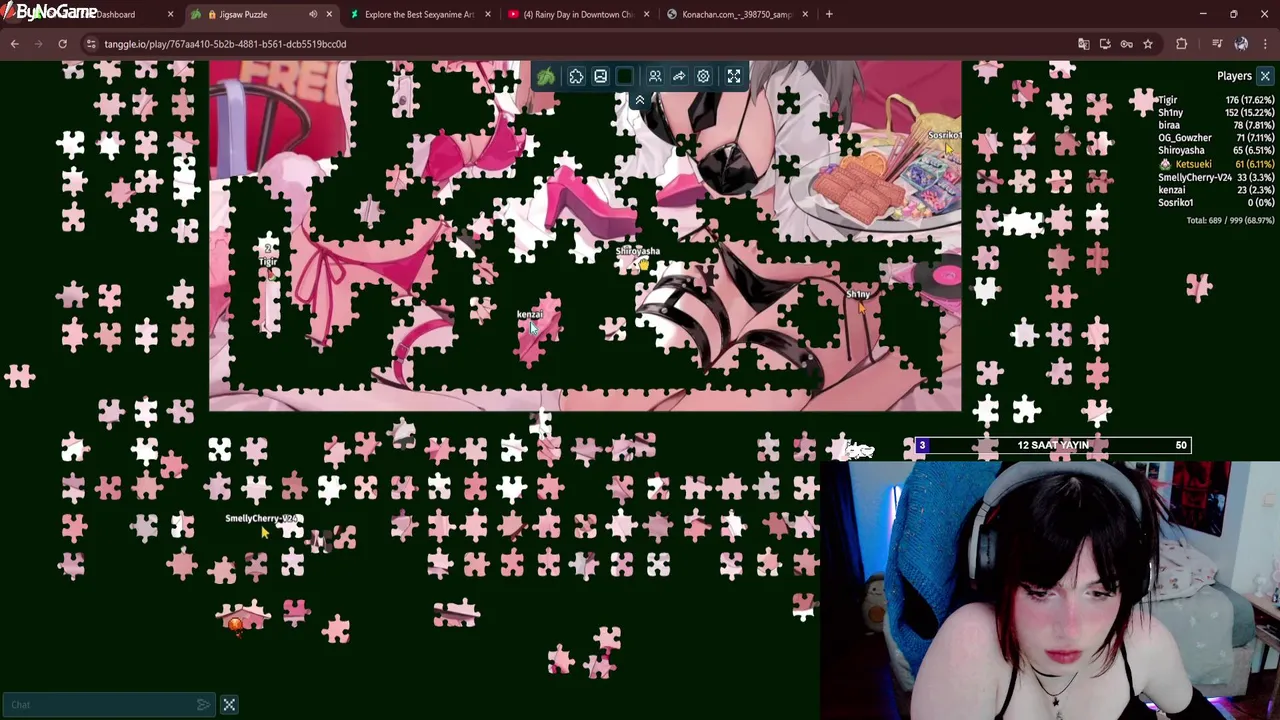Close the Konachan.com tab

[804, 14]
